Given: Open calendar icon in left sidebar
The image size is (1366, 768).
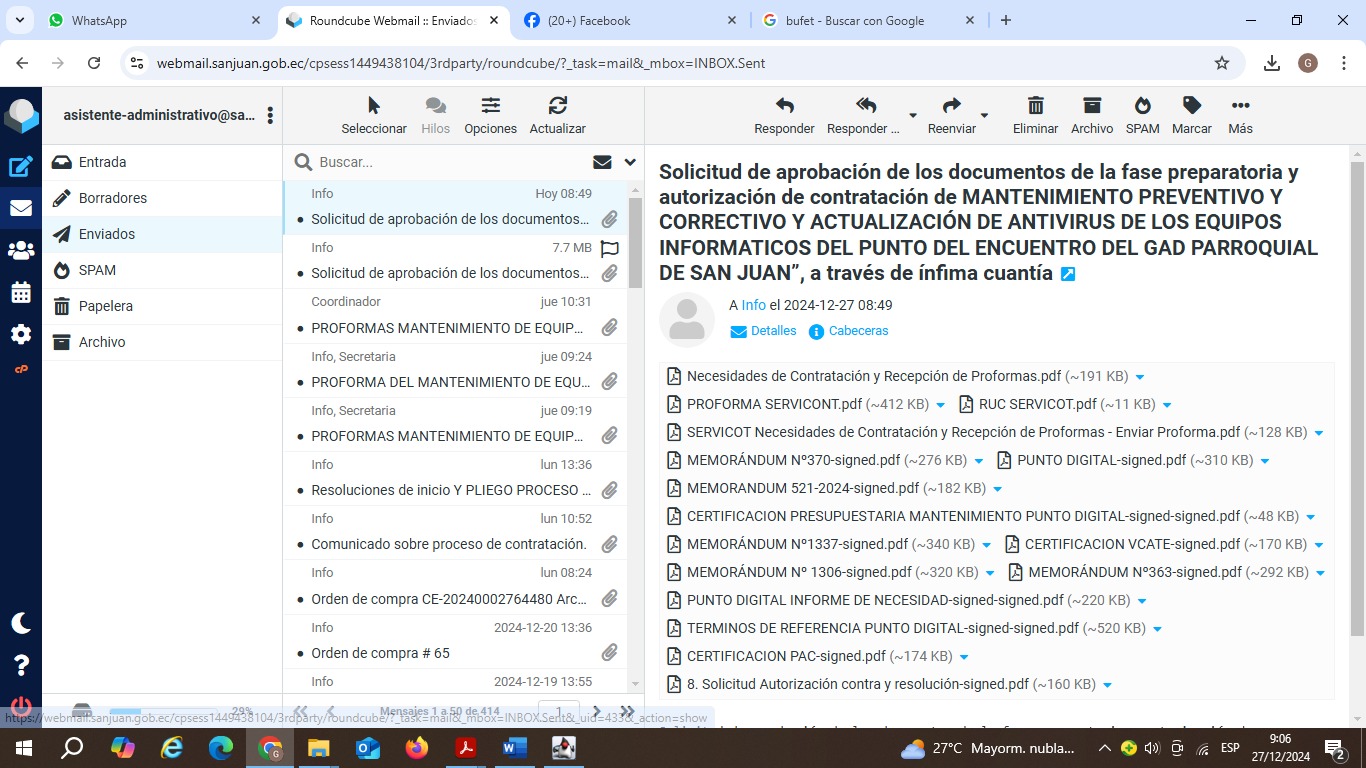Looking at the screenshot, I should coord(21,293).
